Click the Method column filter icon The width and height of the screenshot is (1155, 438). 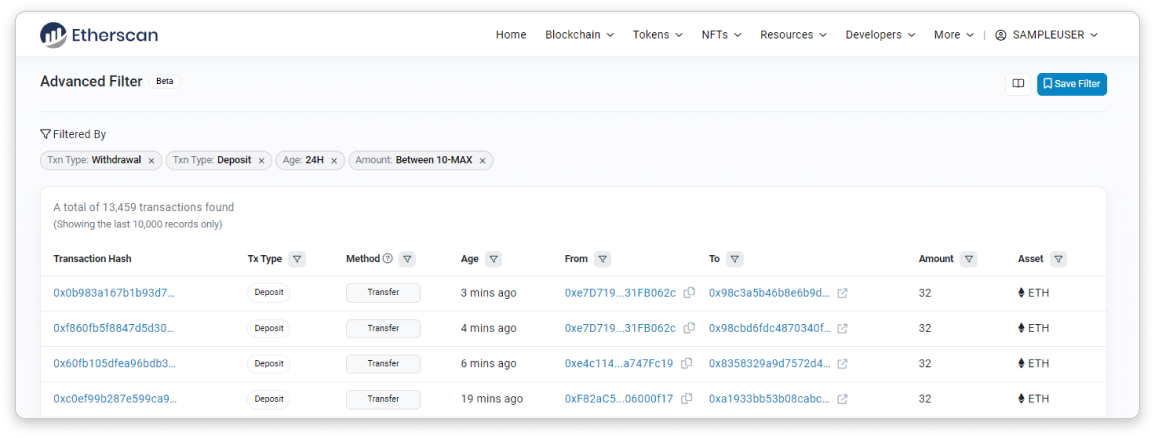pos(407,259)
